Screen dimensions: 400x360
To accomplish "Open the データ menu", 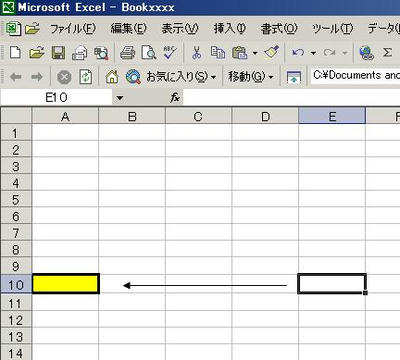I will click(x=383, y=29).
